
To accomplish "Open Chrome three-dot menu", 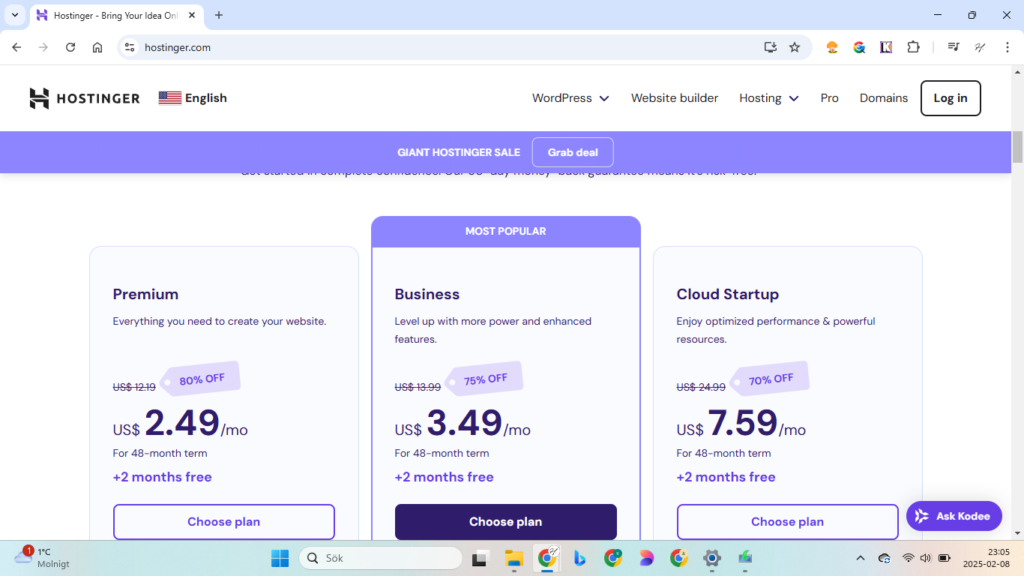I will point(1007,47).
